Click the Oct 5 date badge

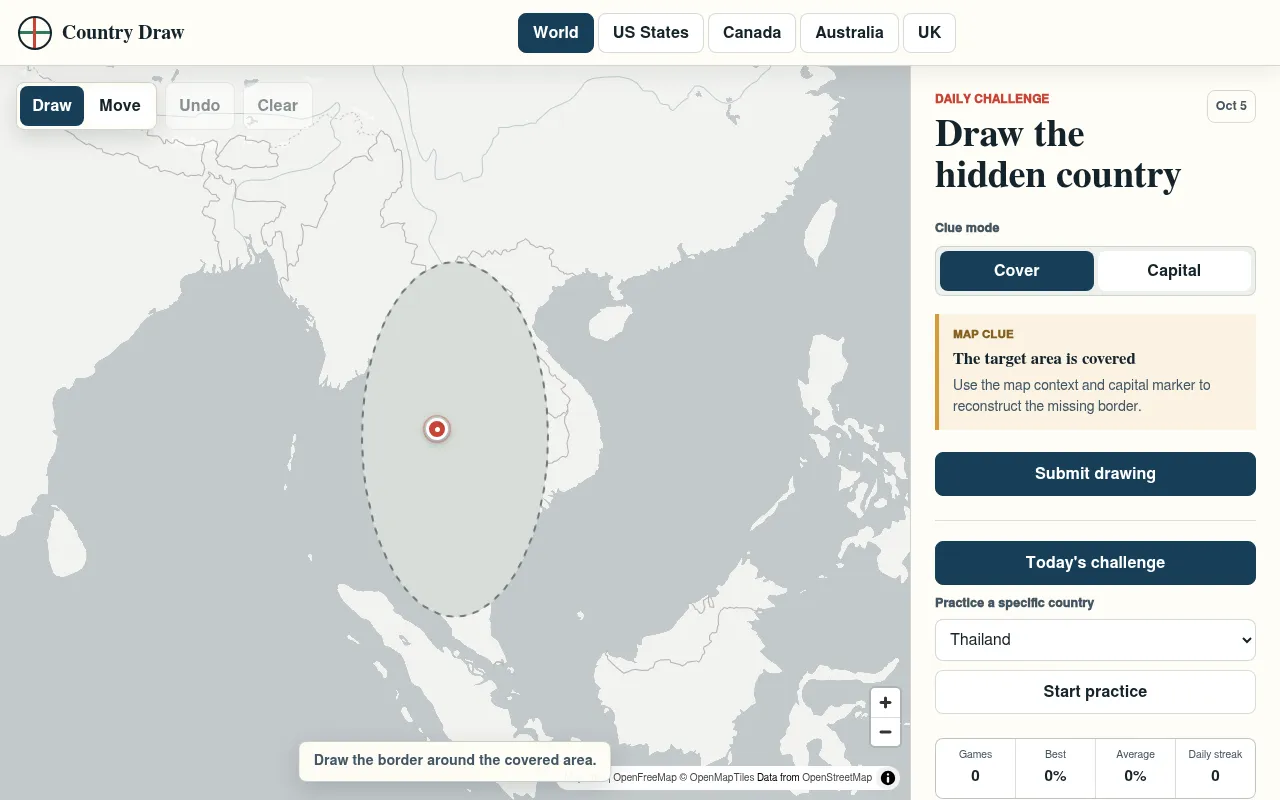tap(1231, 106)
